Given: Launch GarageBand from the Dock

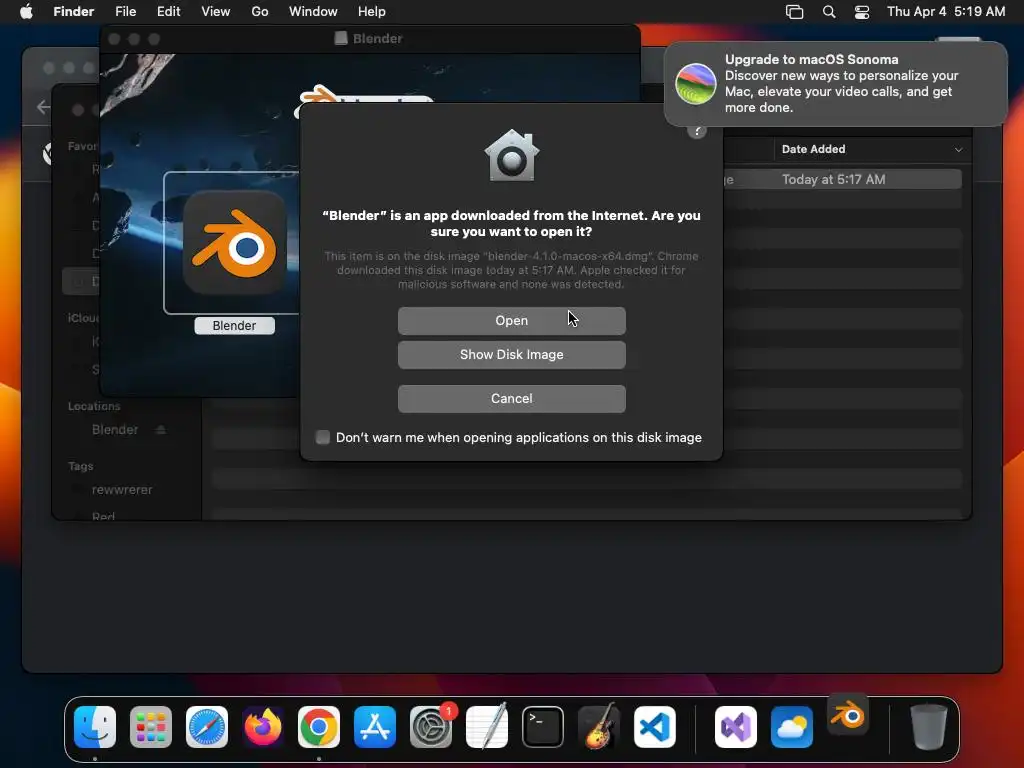Looking at the screenshot, I should [599, 726].
